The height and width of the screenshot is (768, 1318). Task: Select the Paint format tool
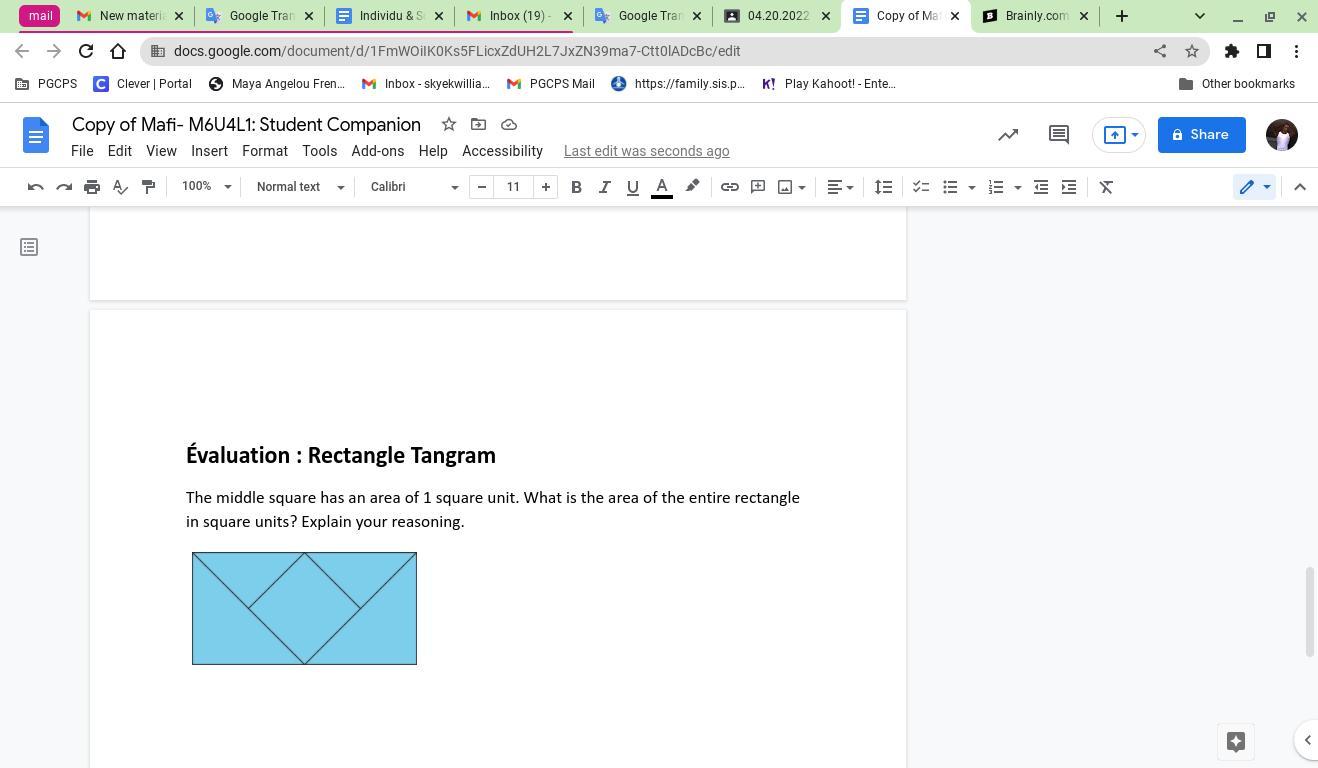148,187
